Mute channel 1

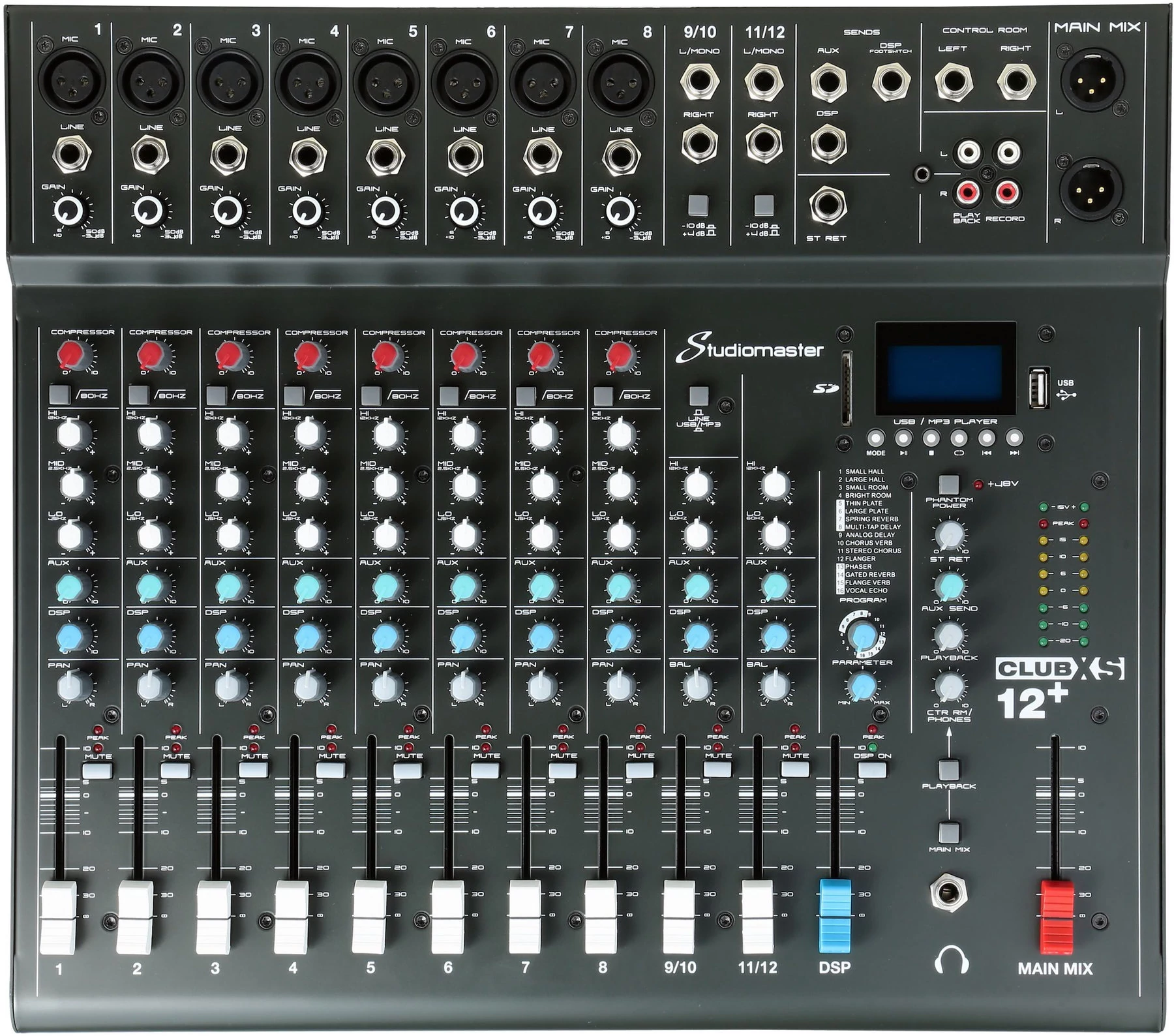[x=97, y=770]
